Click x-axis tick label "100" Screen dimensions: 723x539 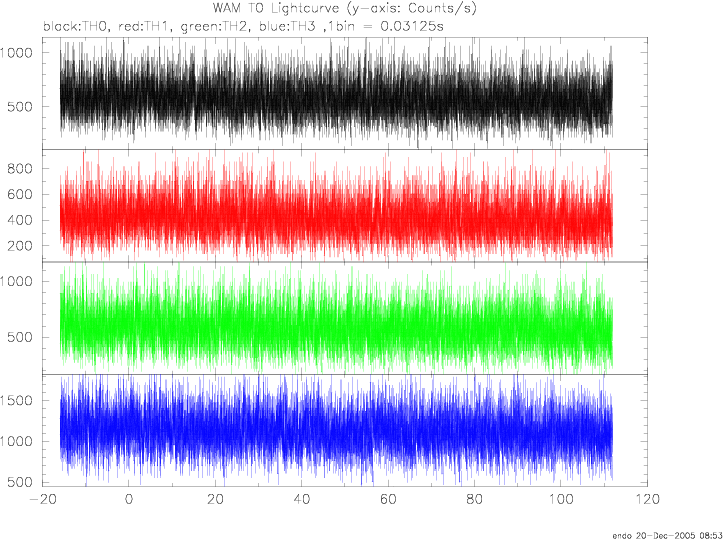561,499
